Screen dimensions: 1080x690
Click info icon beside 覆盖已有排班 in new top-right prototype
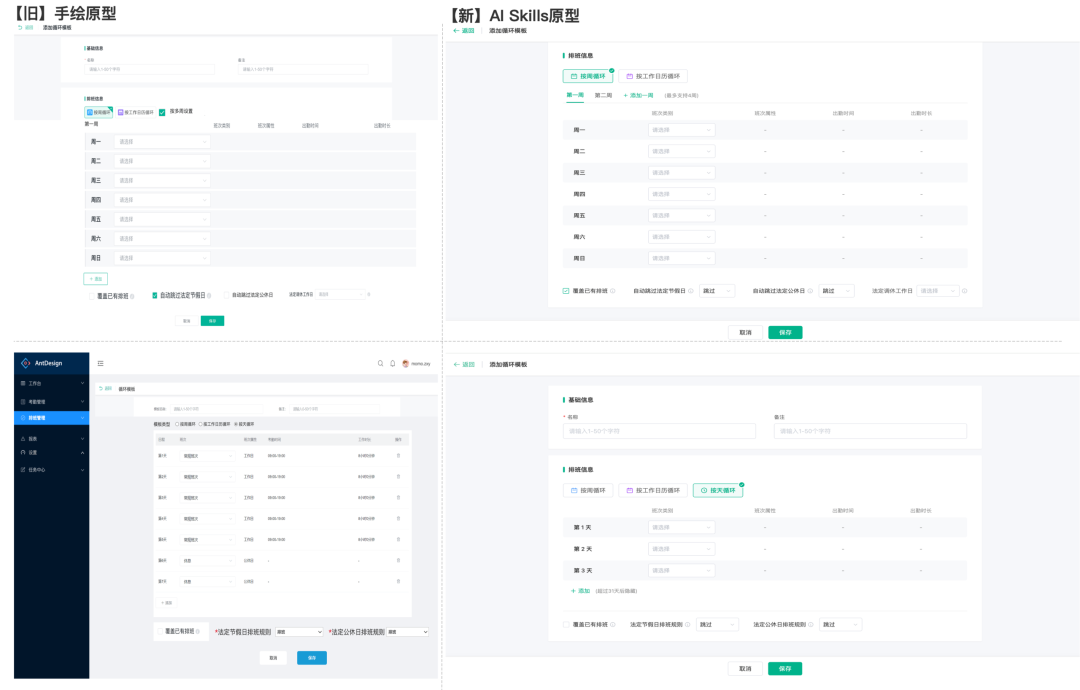612,291
